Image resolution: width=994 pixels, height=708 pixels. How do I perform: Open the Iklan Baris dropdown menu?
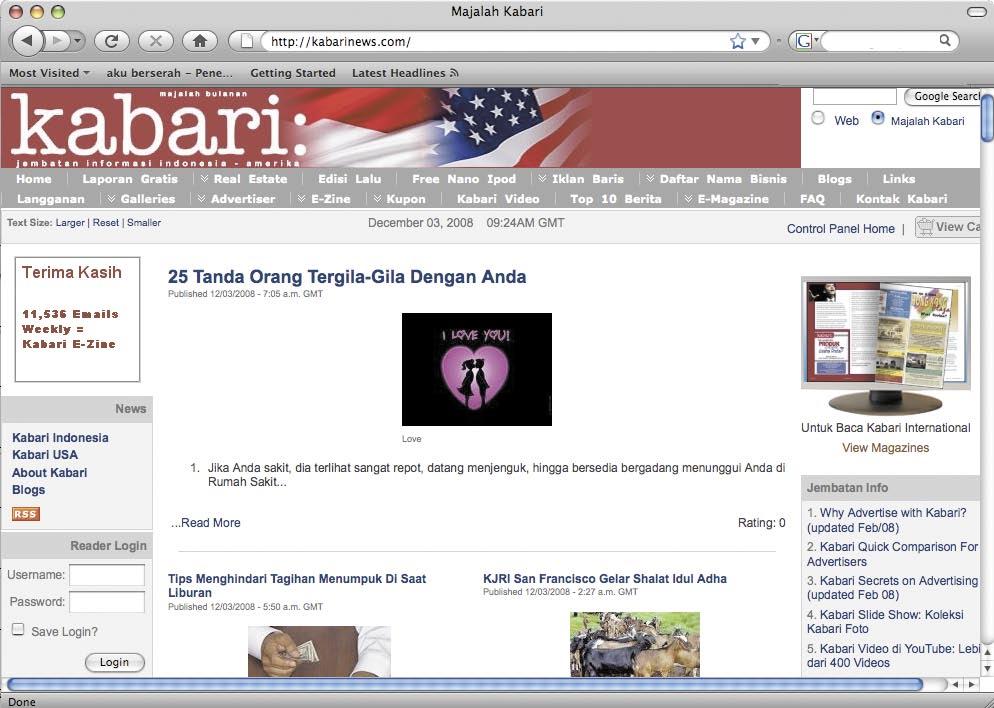[x=581, y=179]
